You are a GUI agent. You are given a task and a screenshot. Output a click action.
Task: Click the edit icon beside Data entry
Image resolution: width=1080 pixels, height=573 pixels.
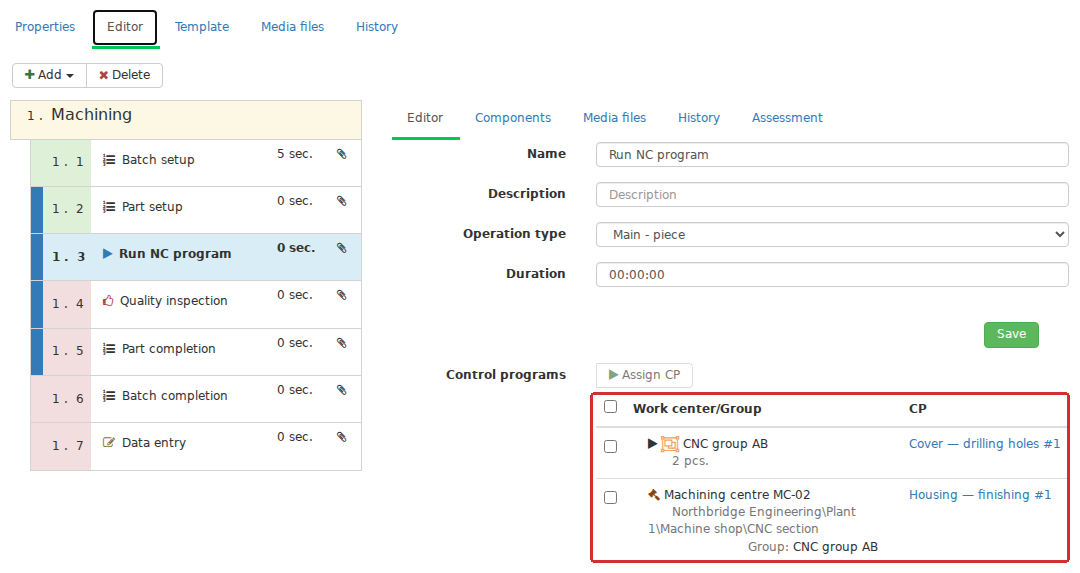pos(109,442)
